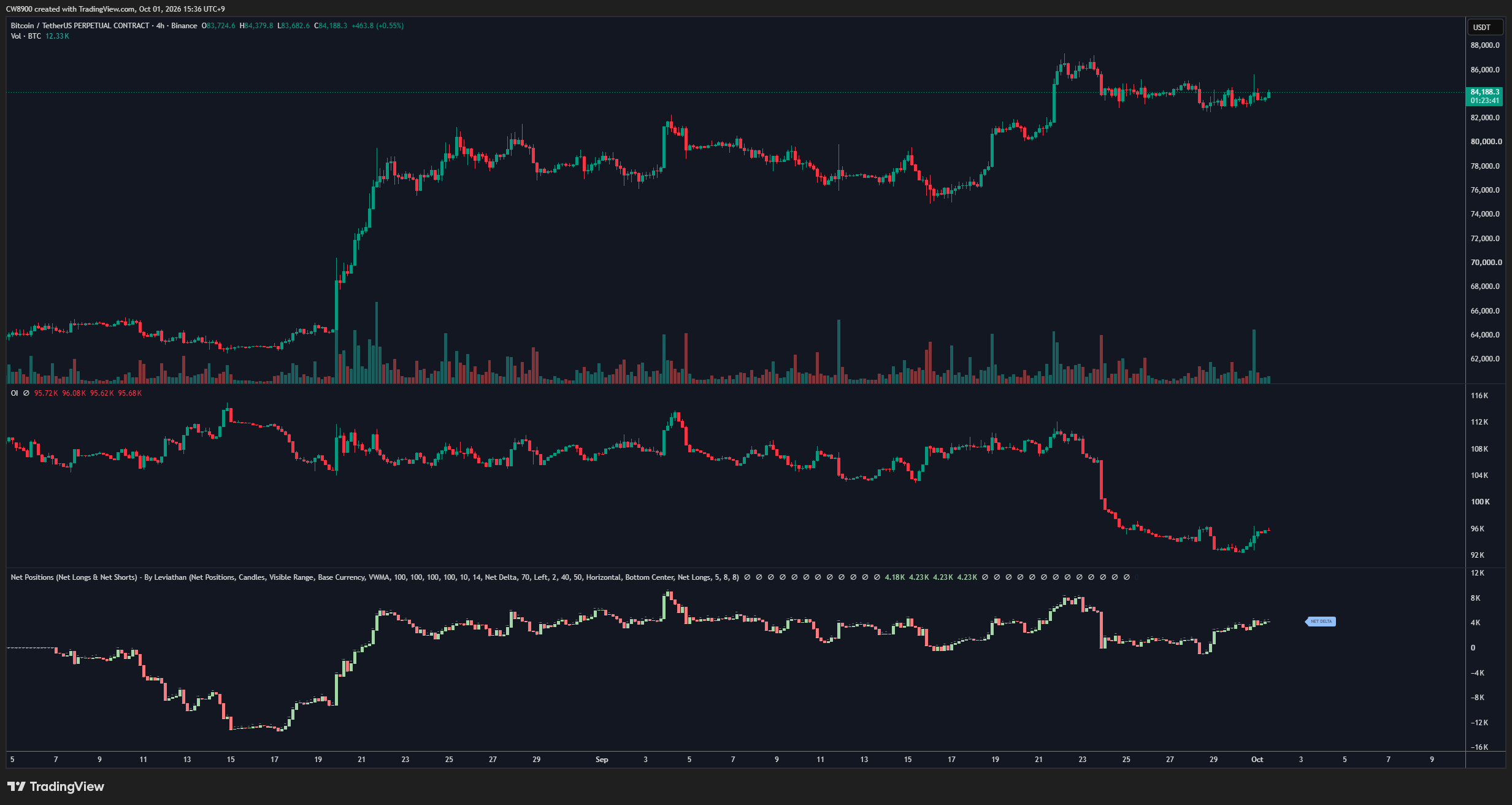Select the OI indicator legend

(x=14, y=393)
